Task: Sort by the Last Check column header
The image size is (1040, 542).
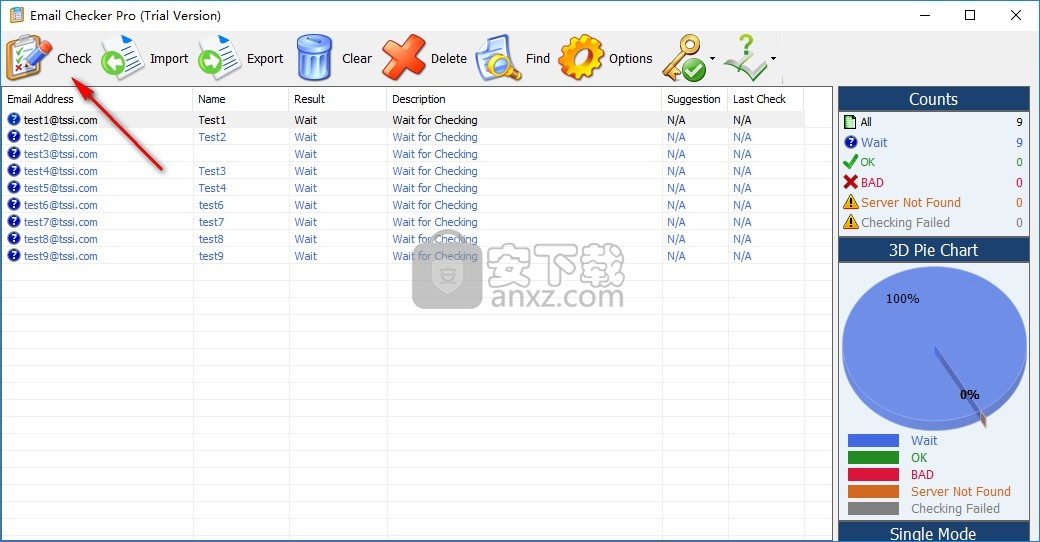Action: point(765,99)
